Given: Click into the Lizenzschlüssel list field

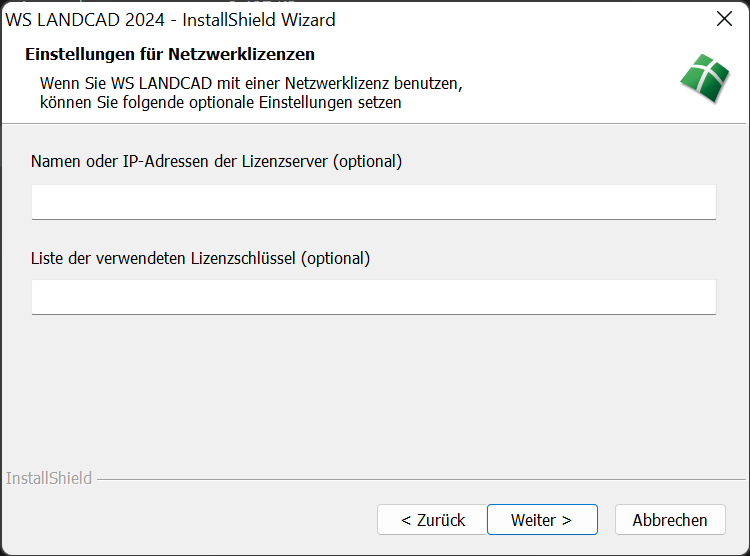Looking at the screenshot, I should 373,297.
